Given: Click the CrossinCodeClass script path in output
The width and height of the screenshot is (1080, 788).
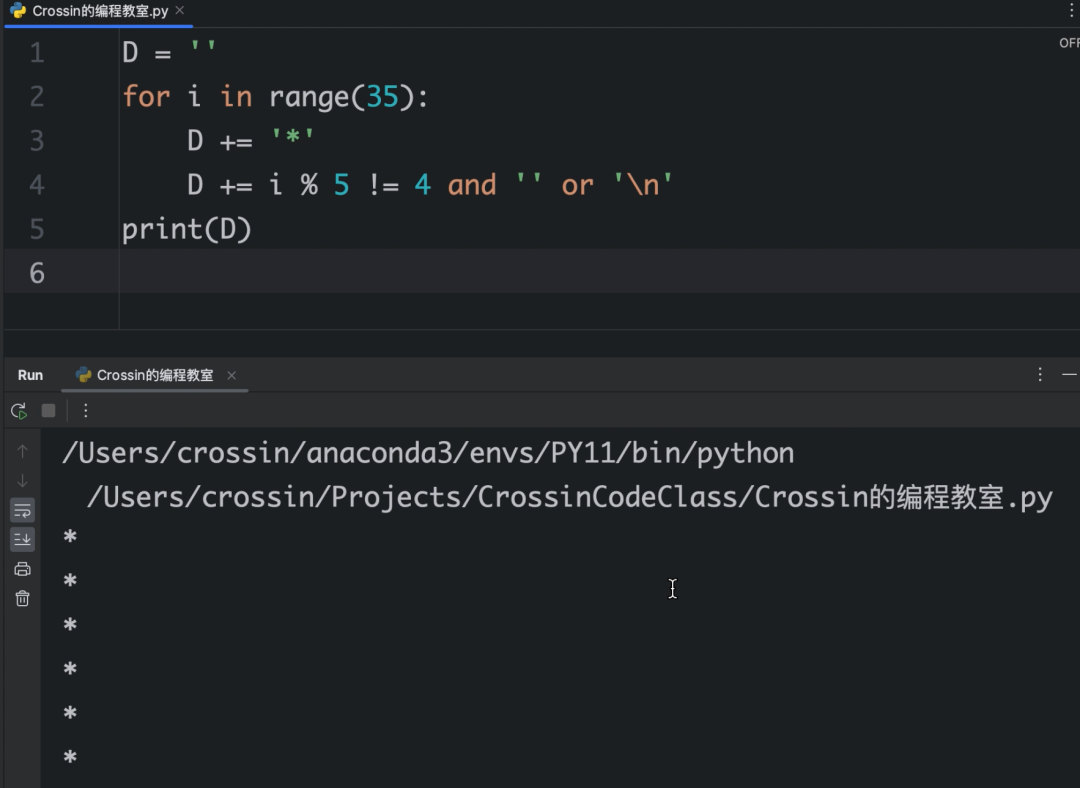Looking at the screenshot, I should 570,497.
